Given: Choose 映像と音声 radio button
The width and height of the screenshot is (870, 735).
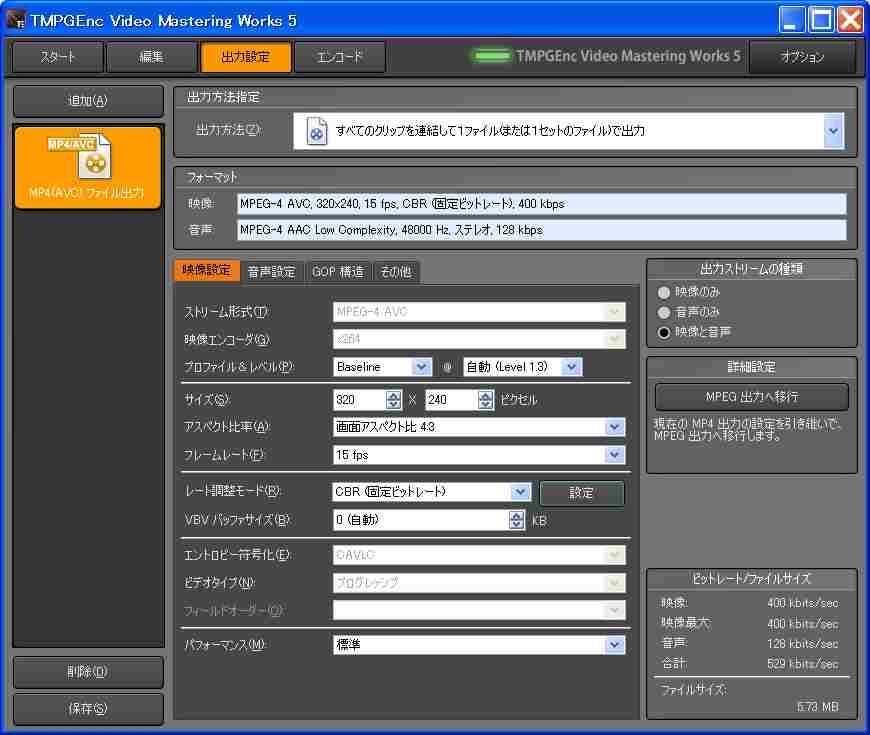Looking at the screenshot, I should (x=663, y=332).
